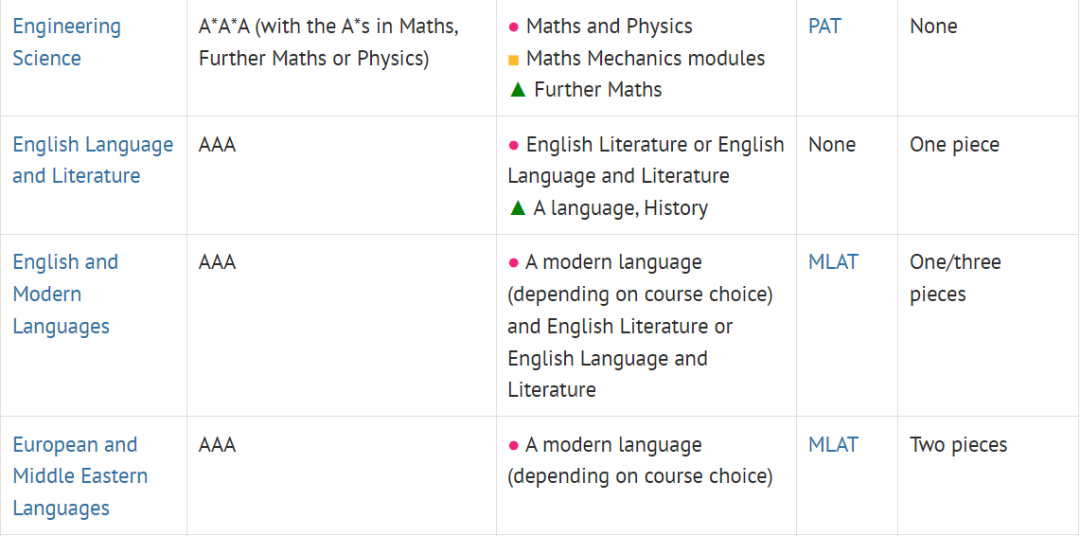Click pink circle in European and Middle Eastern row

[x=513, y=445]
